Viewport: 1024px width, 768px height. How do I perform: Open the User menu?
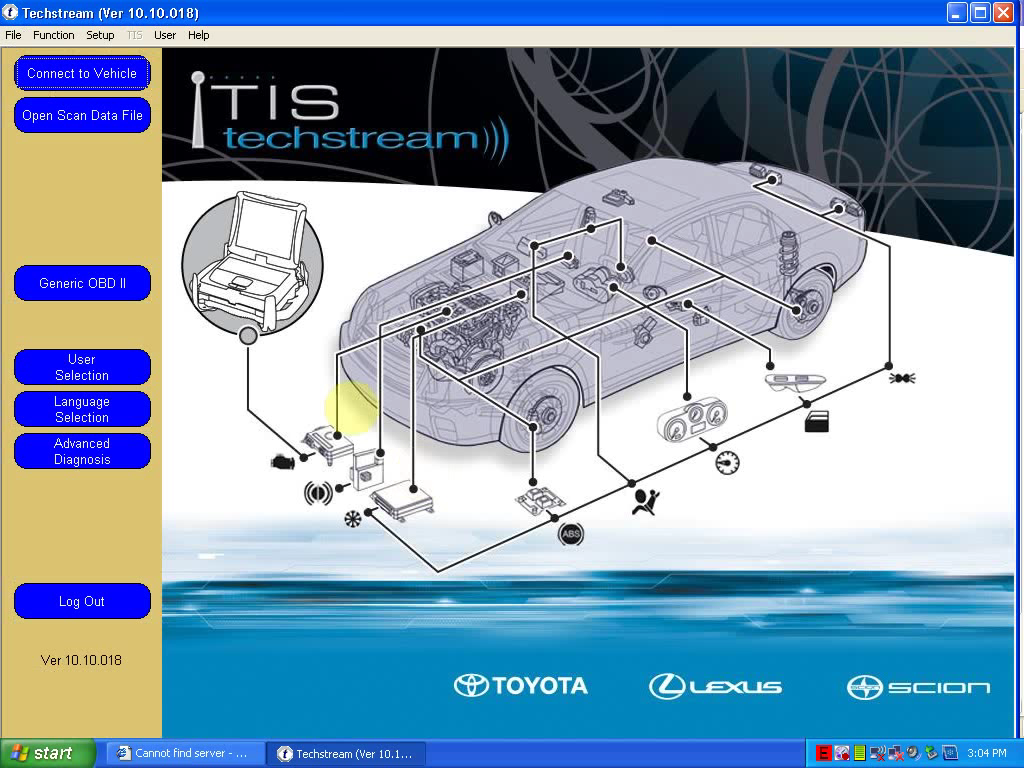tap(165, 35)
